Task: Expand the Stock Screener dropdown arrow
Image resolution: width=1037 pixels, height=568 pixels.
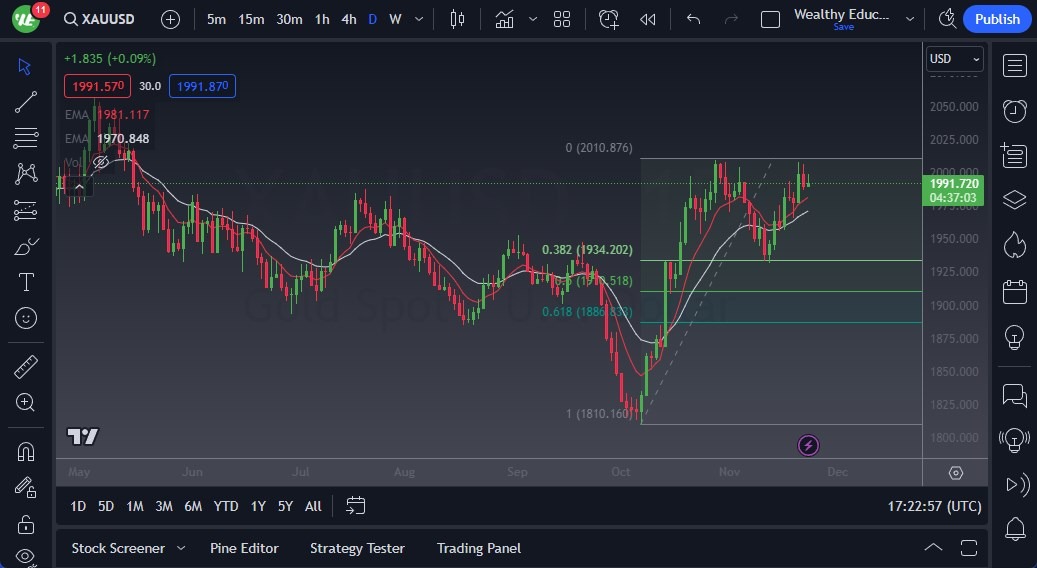Action: point(181,548)
